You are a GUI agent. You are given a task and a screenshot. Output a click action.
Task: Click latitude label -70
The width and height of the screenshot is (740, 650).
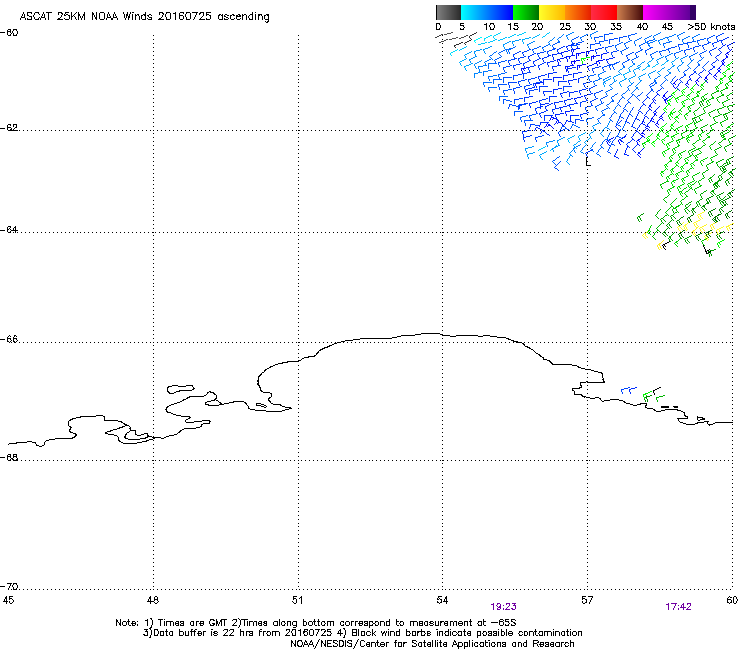click(9, 587)
